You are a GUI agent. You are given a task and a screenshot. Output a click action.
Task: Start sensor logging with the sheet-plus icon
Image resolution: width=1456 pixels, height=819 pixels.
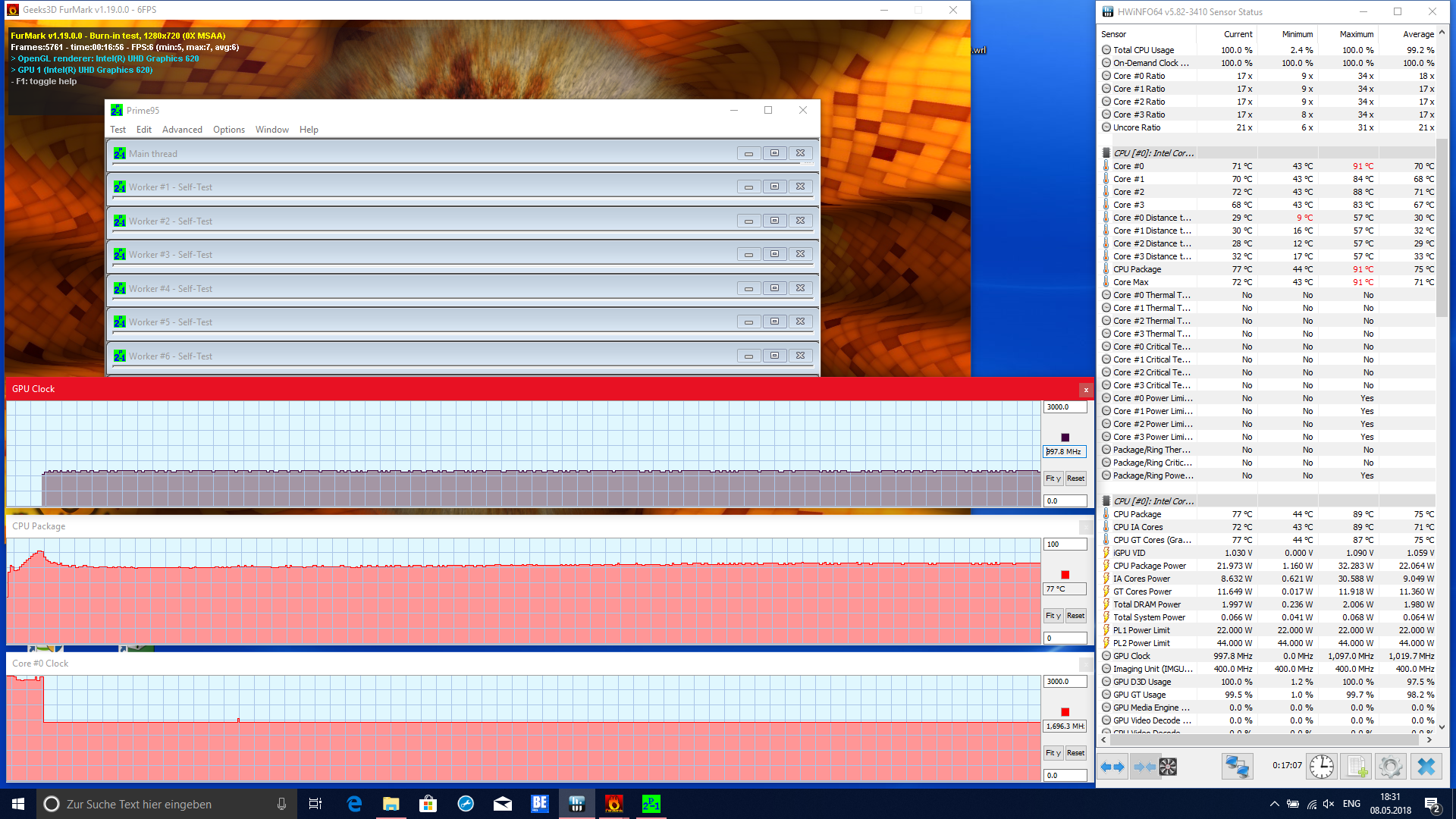(x=1357, y=767)
